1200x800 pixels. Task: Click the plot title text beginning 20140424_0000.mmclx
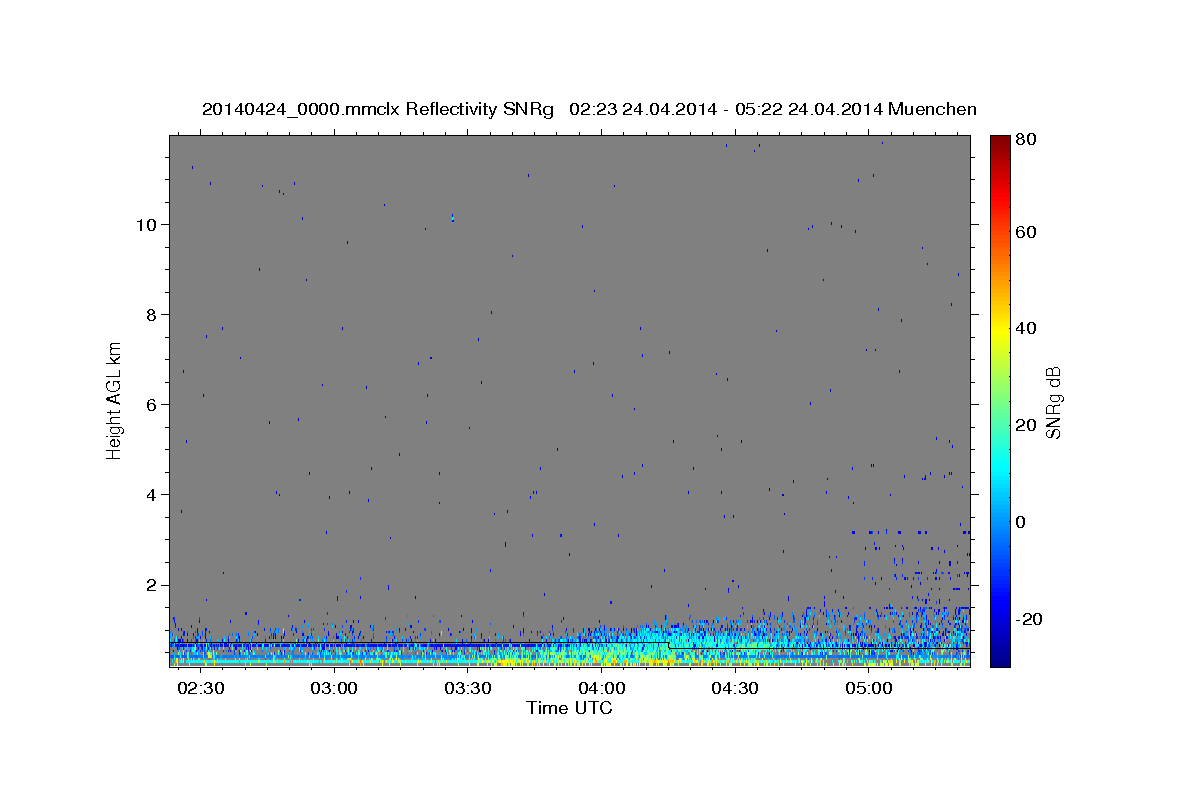[589, 109]
